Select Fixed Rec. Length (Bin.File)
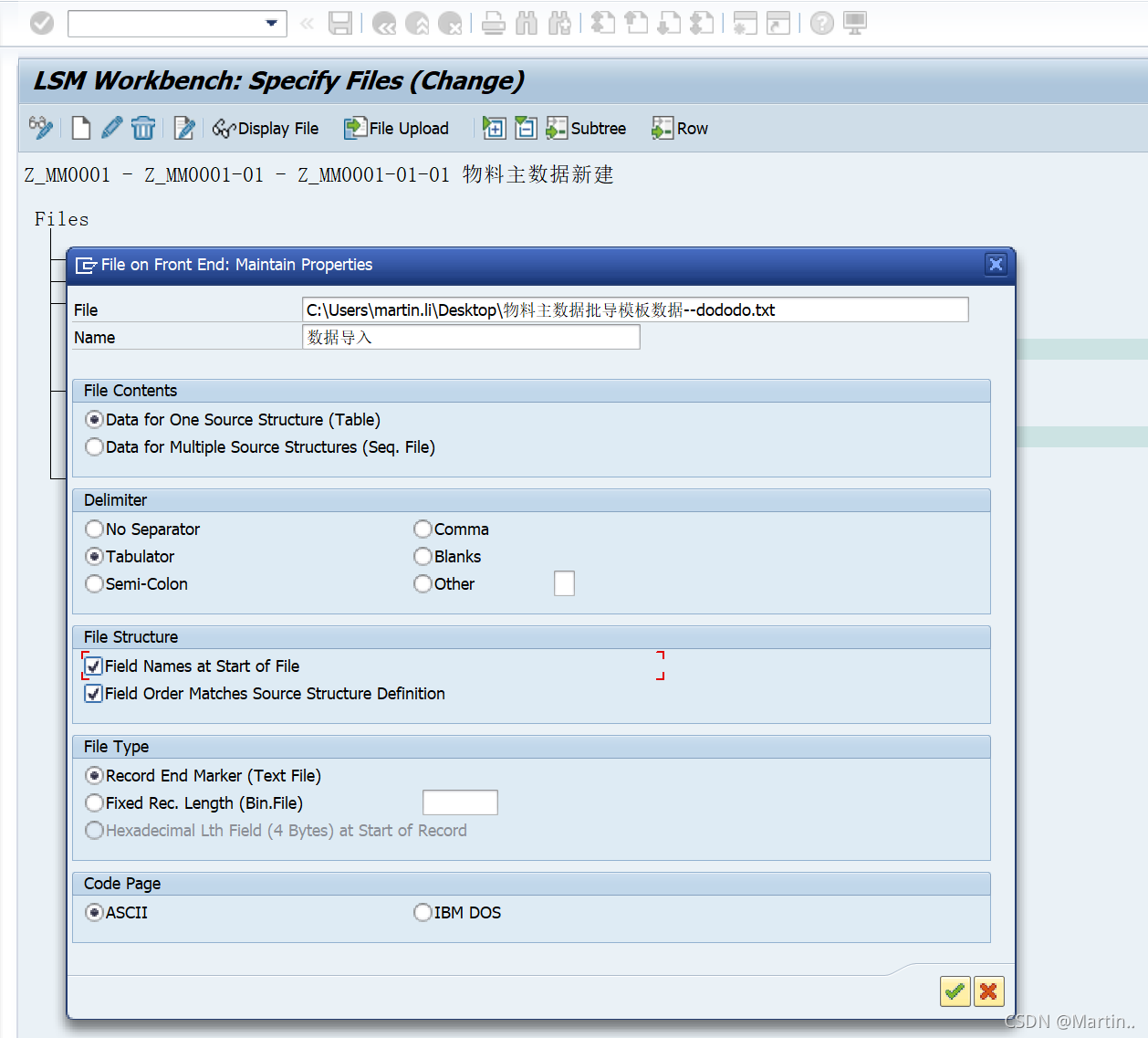Screen dimensions: 1148x1038 point(94,803)
